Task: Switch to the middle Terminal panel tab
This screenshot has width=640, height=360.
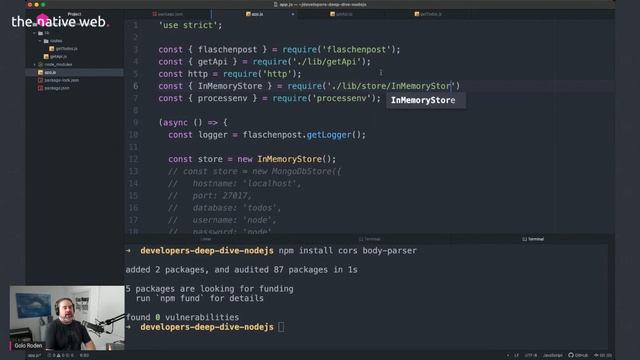Action: [x=370, y=239]
